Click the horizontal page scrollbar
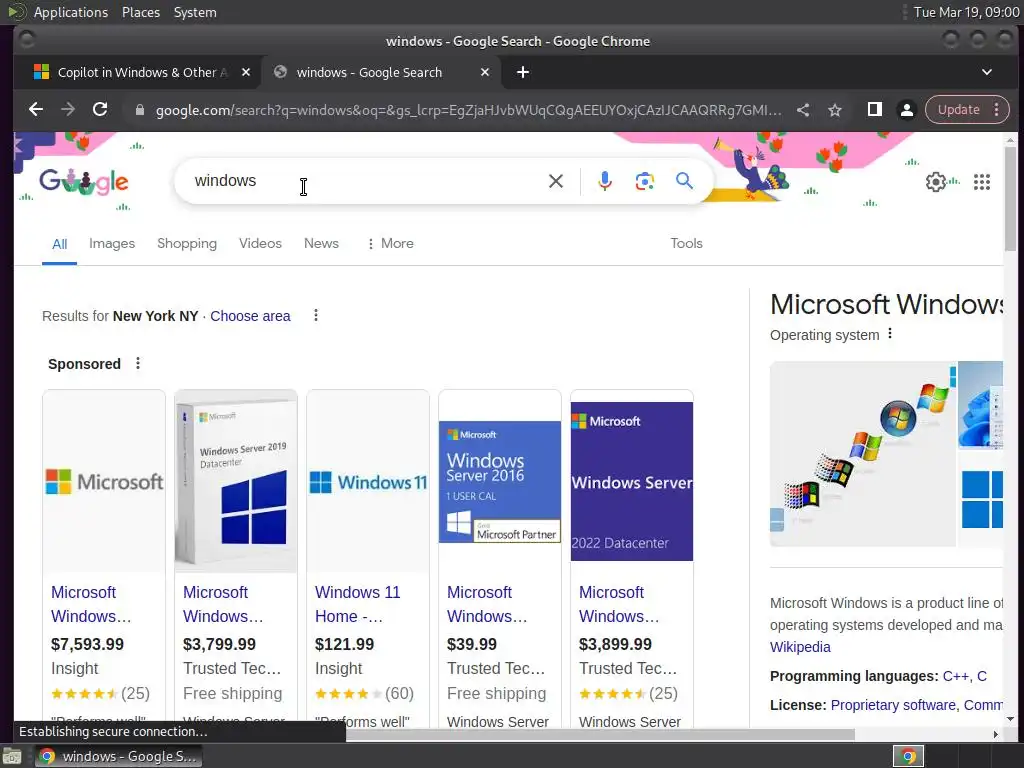Screen dimensions: 1024x768 point(600,734)
